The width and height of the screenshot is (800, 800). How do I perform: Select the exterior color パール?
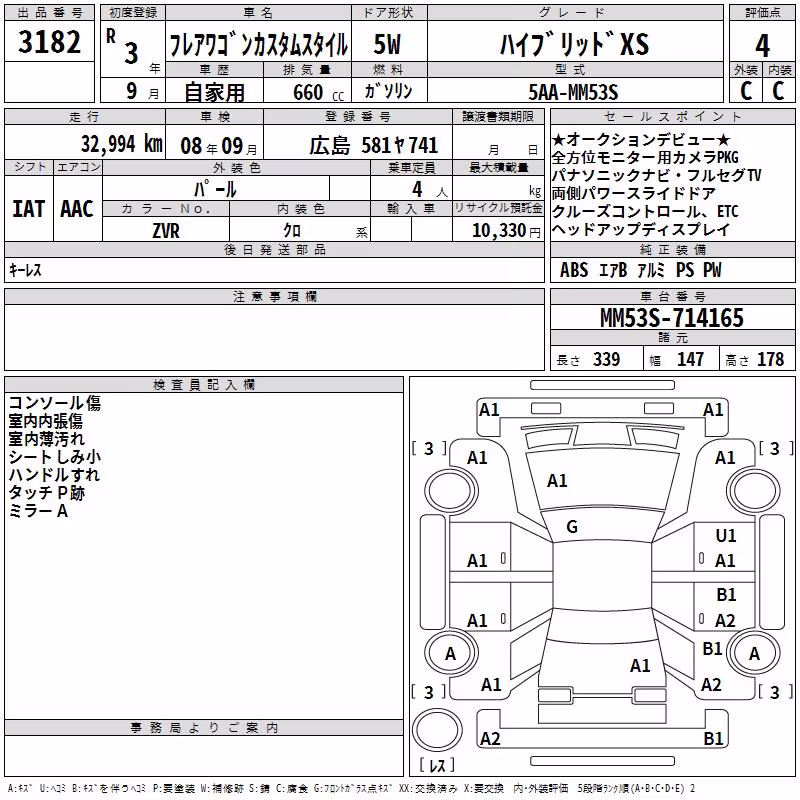tap(215, 189)
